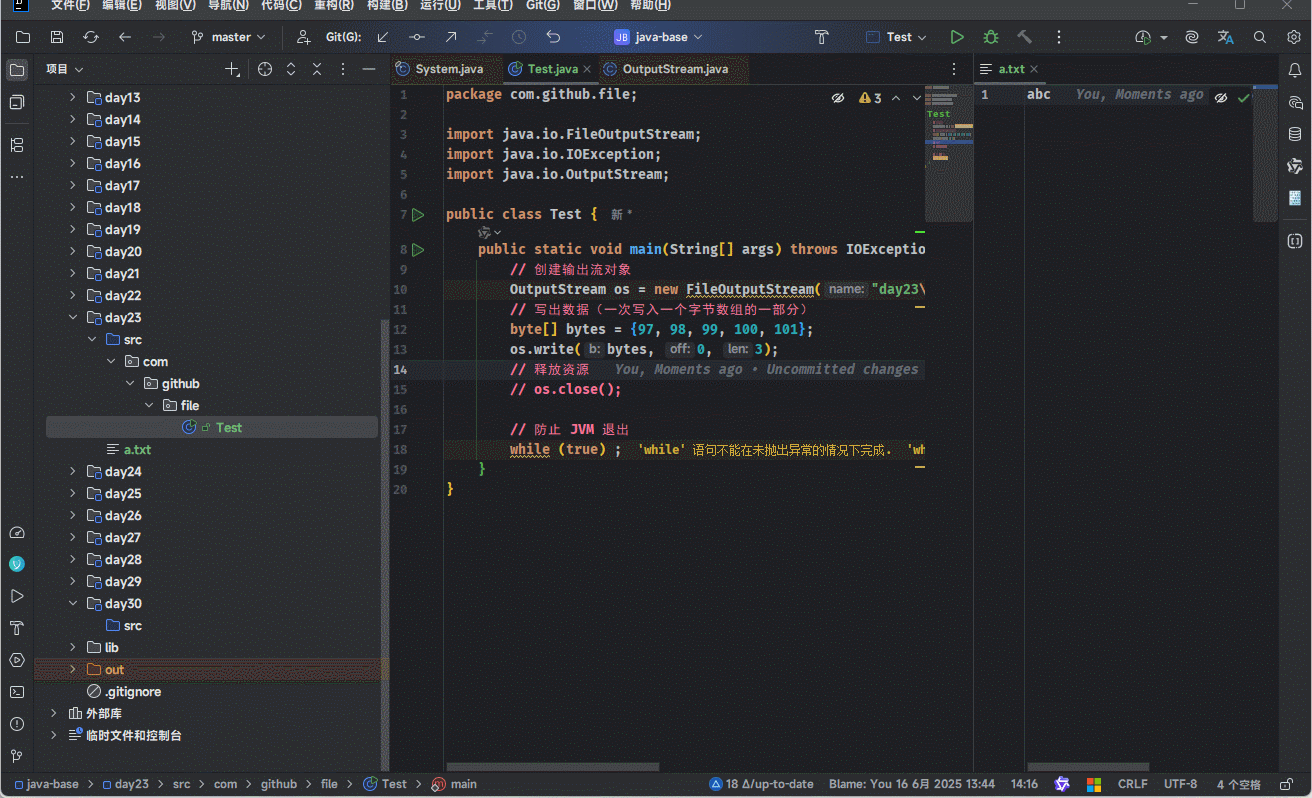The image size is (1312, 798).
Task: Toggle the reader mode eye icon in a.txt
Action: coord(1221,97)
